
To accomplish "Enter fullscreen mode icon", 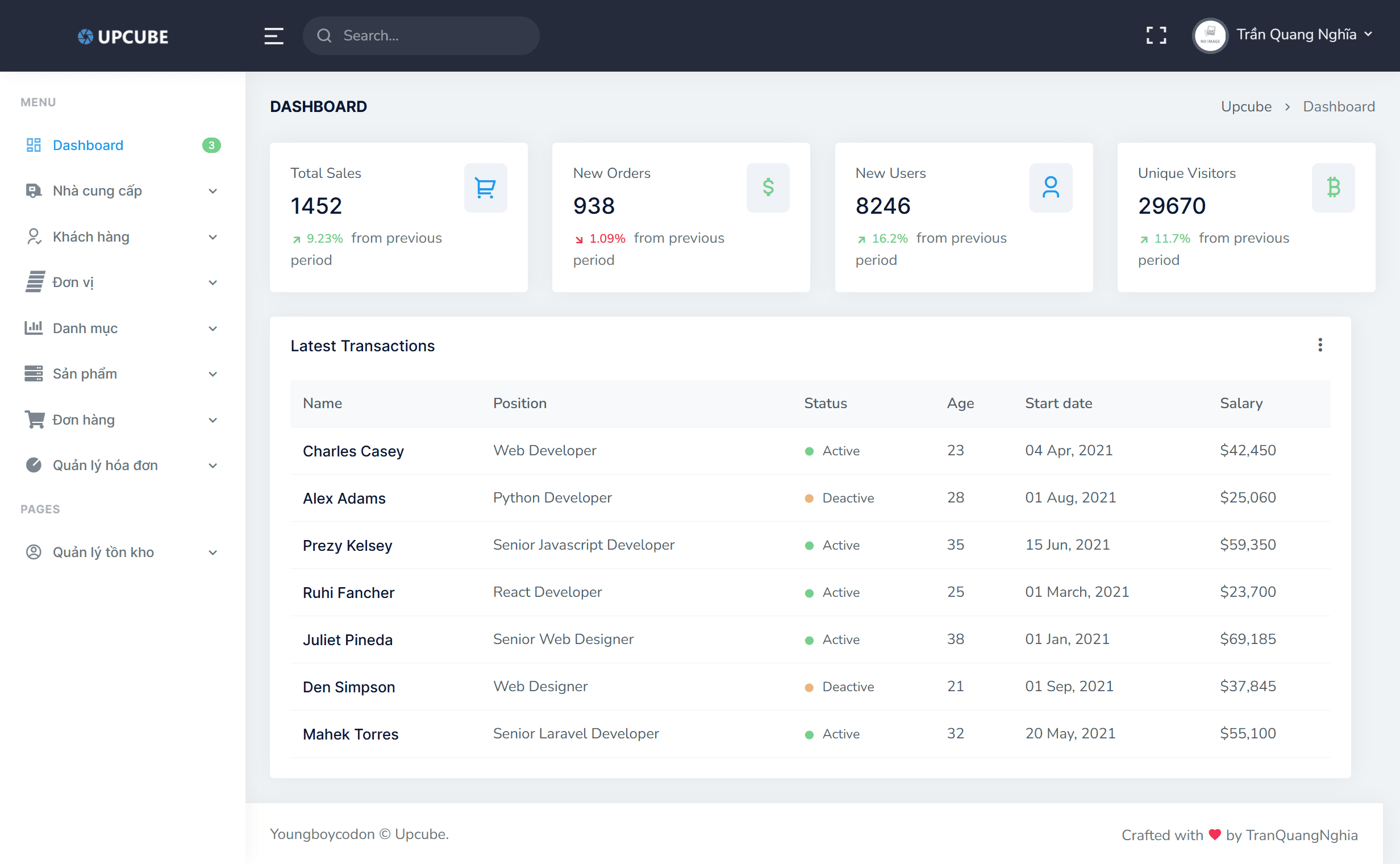I will [x=1156, y=35].
